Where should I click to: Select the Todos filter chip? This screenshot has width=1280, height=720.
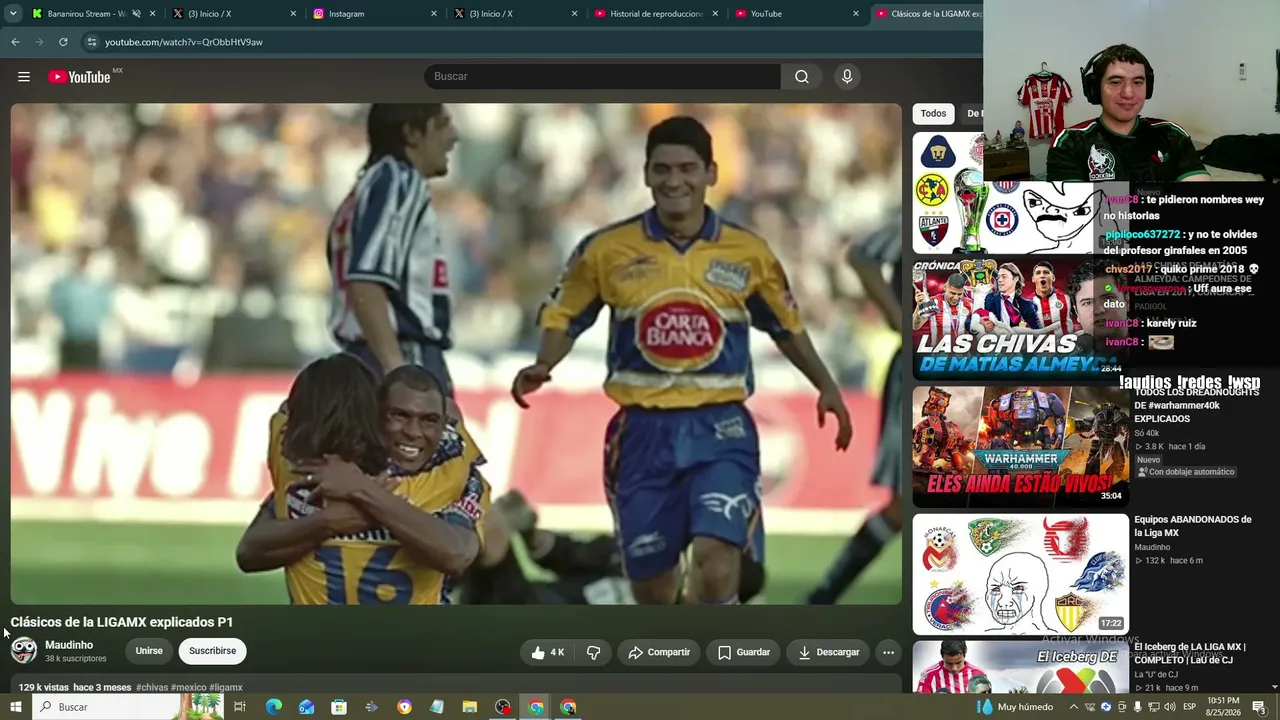[933, 114]
